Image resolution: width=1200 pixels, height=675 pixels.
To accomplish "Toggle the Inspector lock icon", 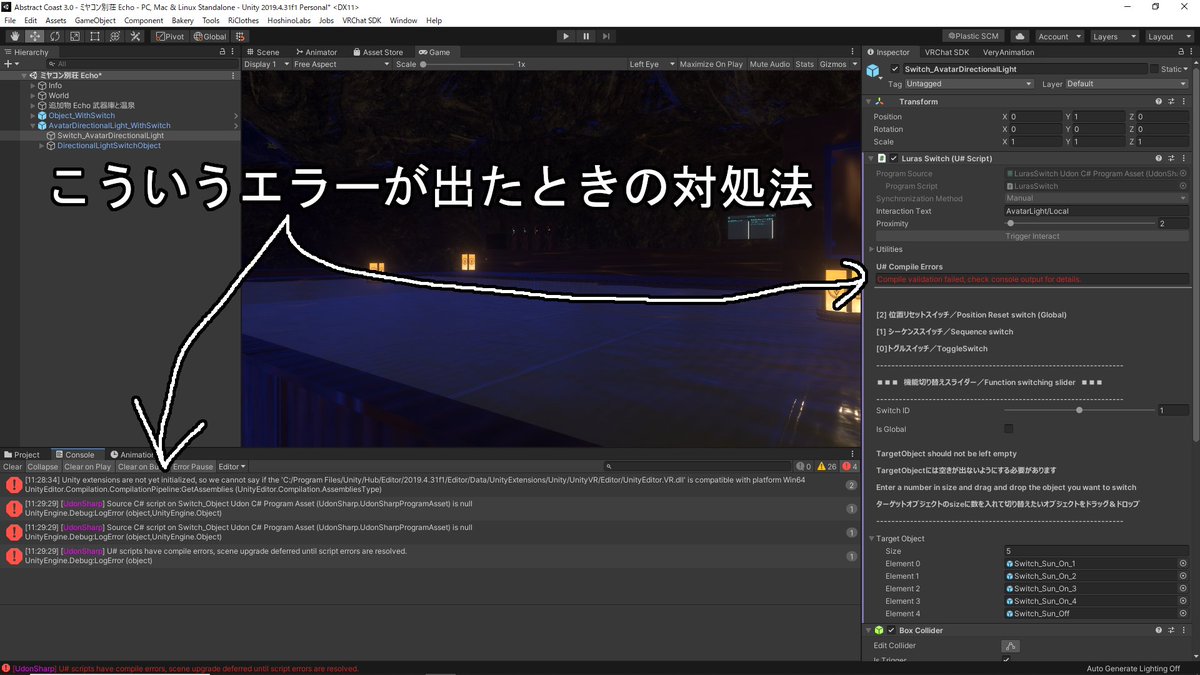I will [x=1181, y=51].
